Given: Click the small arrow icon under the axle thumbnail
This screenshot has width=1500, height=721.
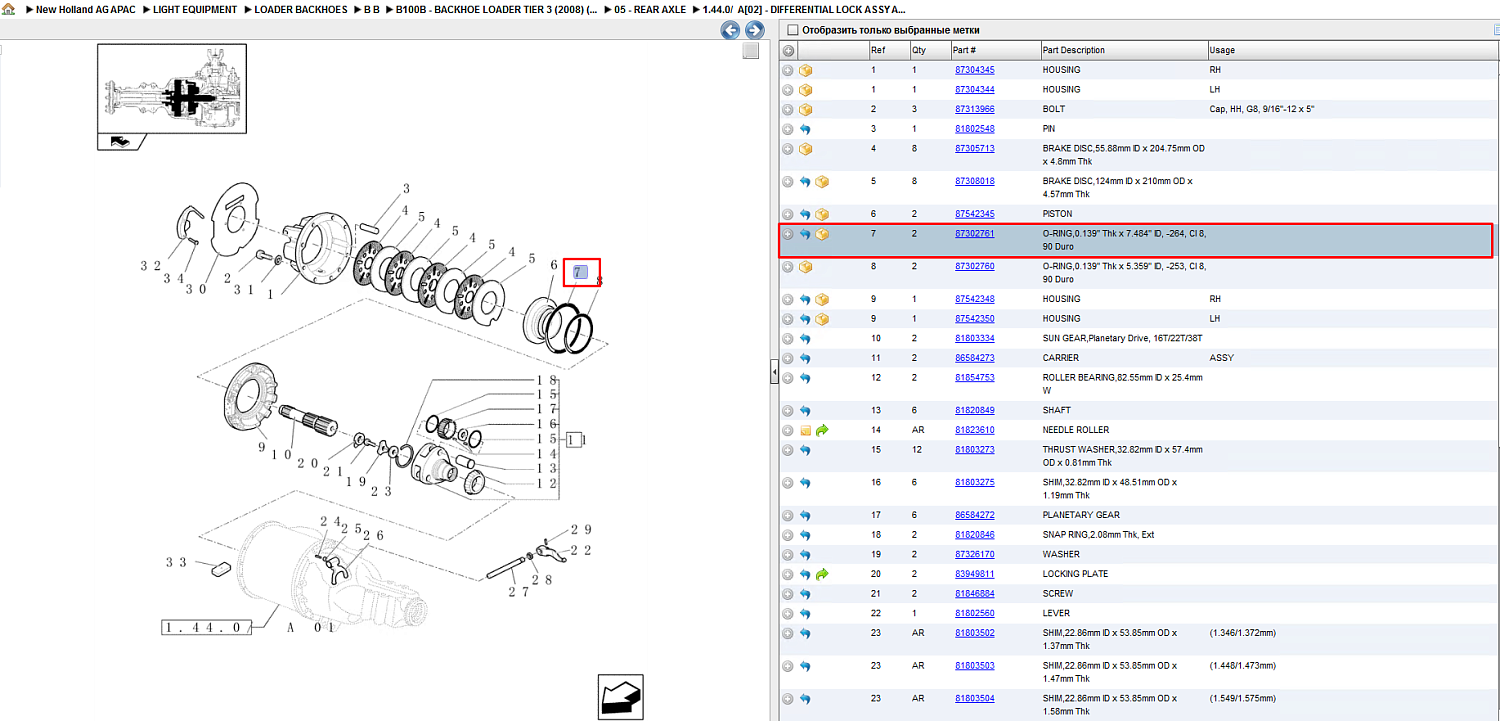Looking at the screenshot, I should 119,142.
